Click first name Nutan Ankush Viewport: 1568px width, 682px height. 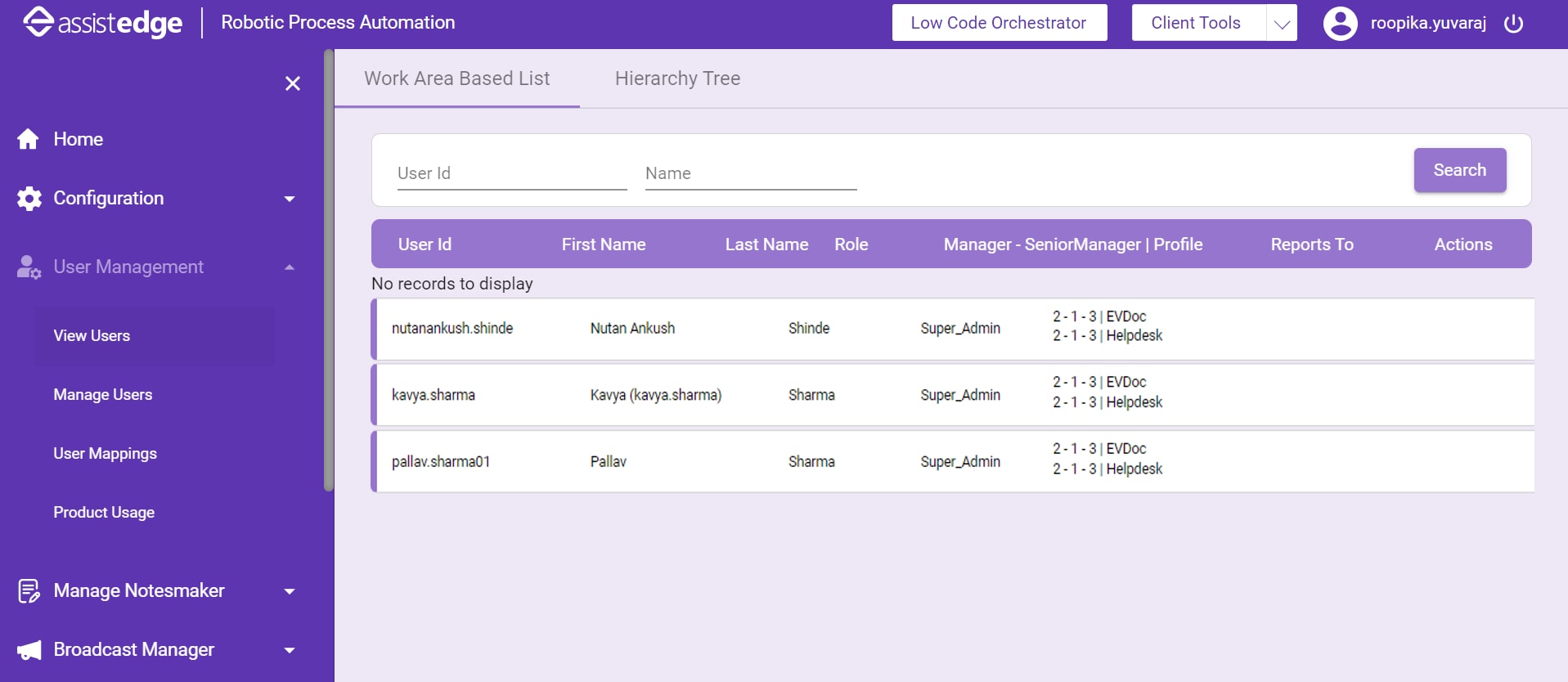point(632,329)
